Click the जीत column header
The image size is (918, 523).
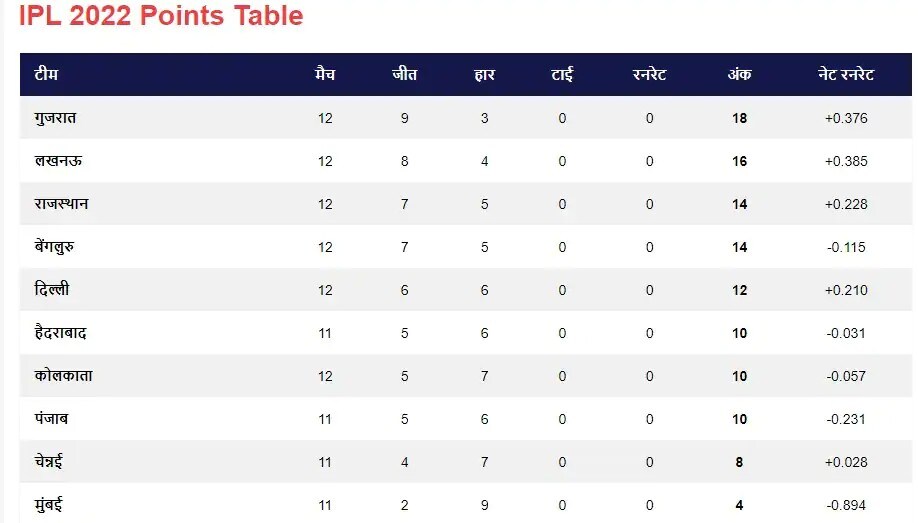point(405,75)
